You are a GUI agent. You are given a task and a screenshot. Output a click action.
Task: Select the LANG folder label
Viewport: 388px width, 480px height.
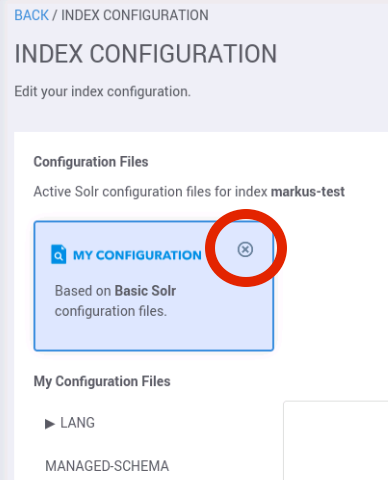tap(78, 423)
